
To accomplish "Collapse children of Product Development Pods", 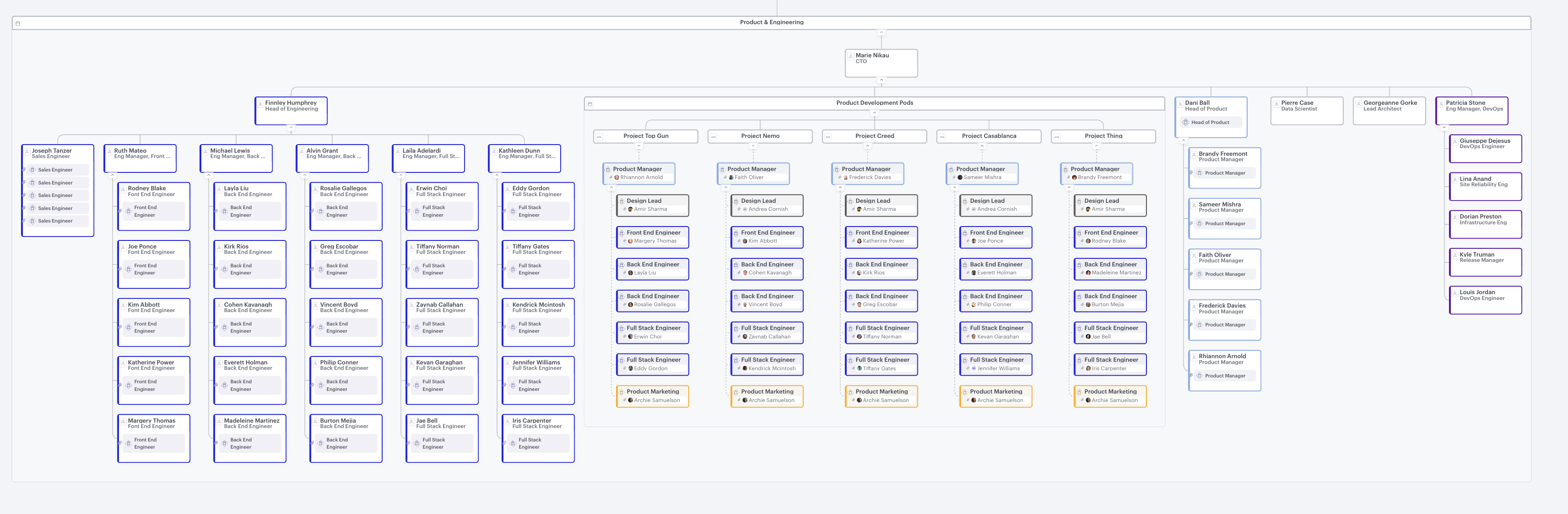I will coord(875,113).
